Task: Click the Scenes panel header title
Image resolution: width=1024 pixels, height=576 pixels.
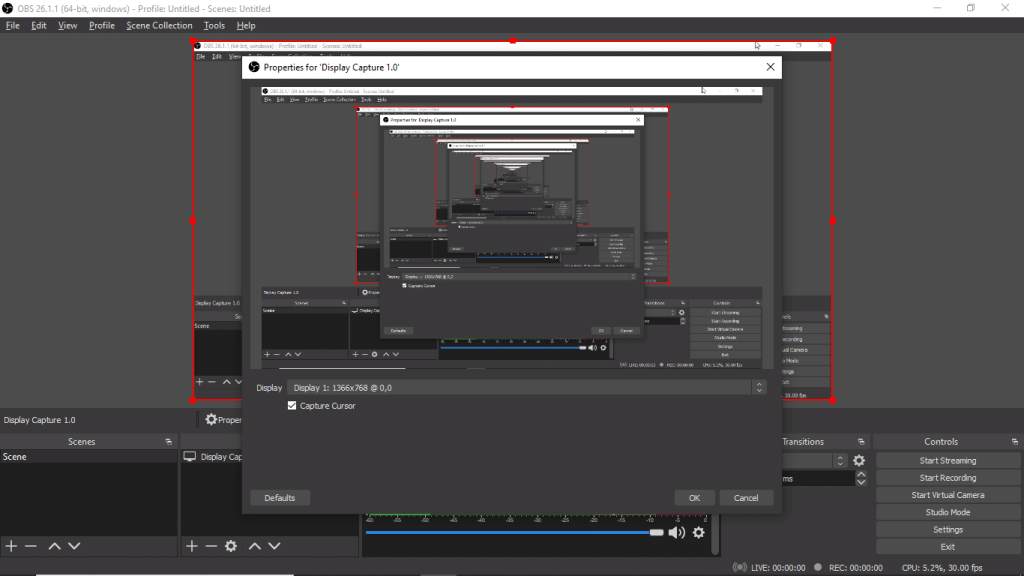Action: coord(82,442)
